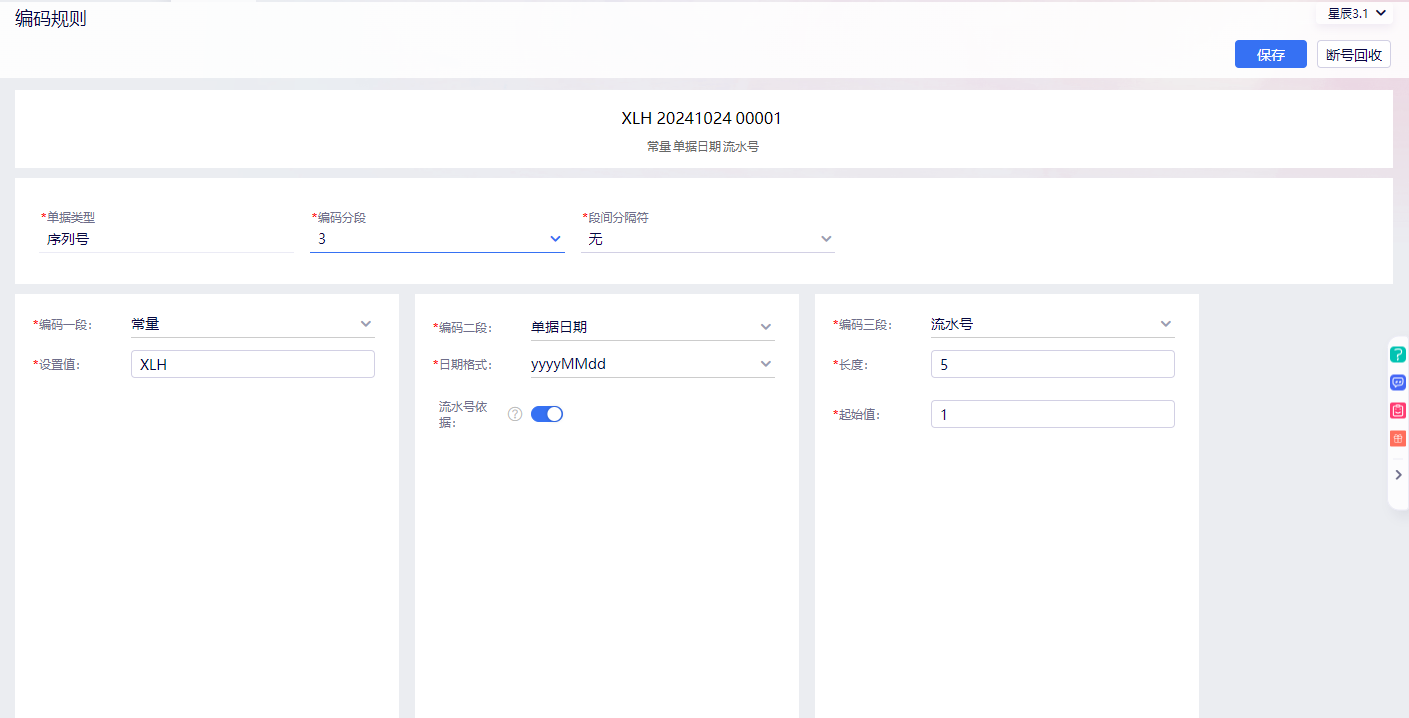Collapse the right floating sidebar with arrow
Image resolution: width=1409 pixels, height=718 pixels.
[x=1398, y=475]
